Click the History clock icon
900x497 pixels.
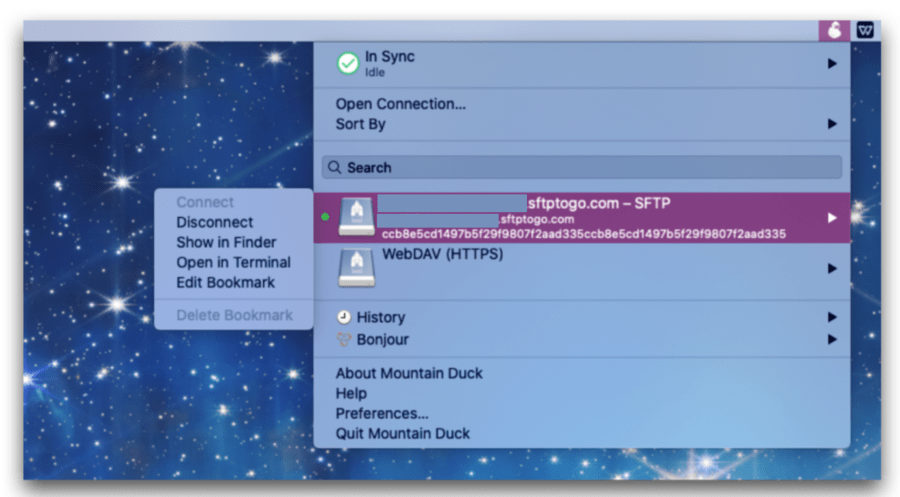coord(344,317)
